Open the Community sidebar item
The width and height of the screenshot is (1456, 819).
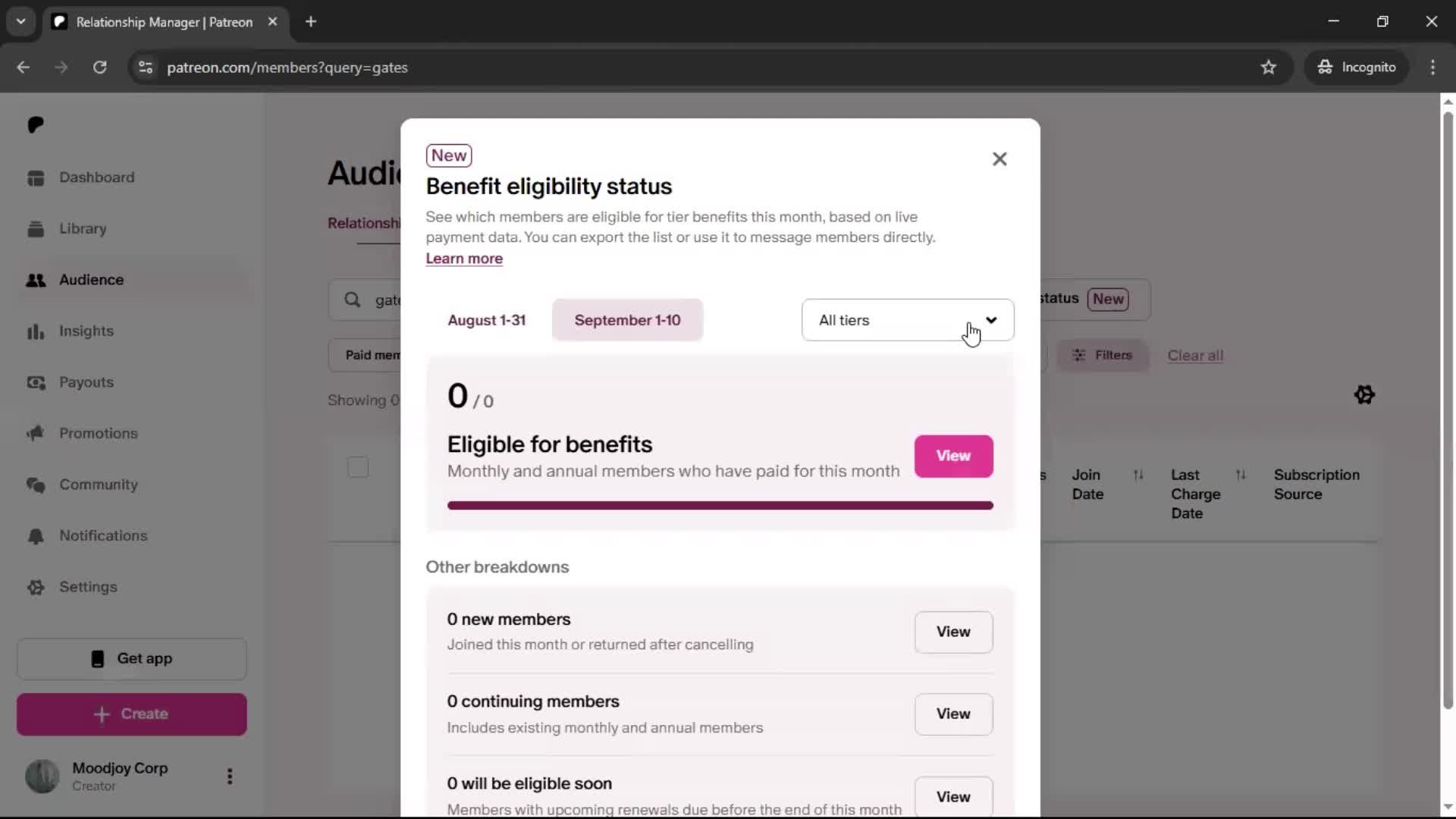click(x=98, y=485)
